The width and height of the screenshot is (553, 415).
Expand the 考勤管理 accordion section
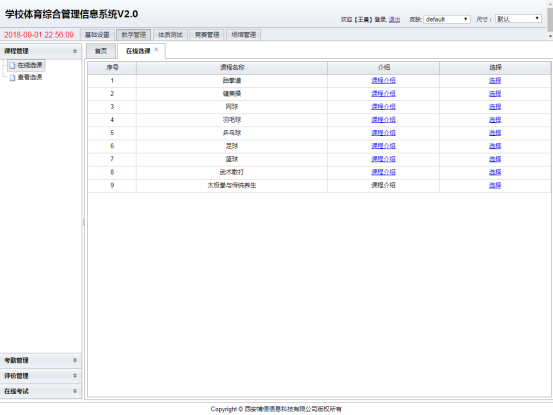41,360
